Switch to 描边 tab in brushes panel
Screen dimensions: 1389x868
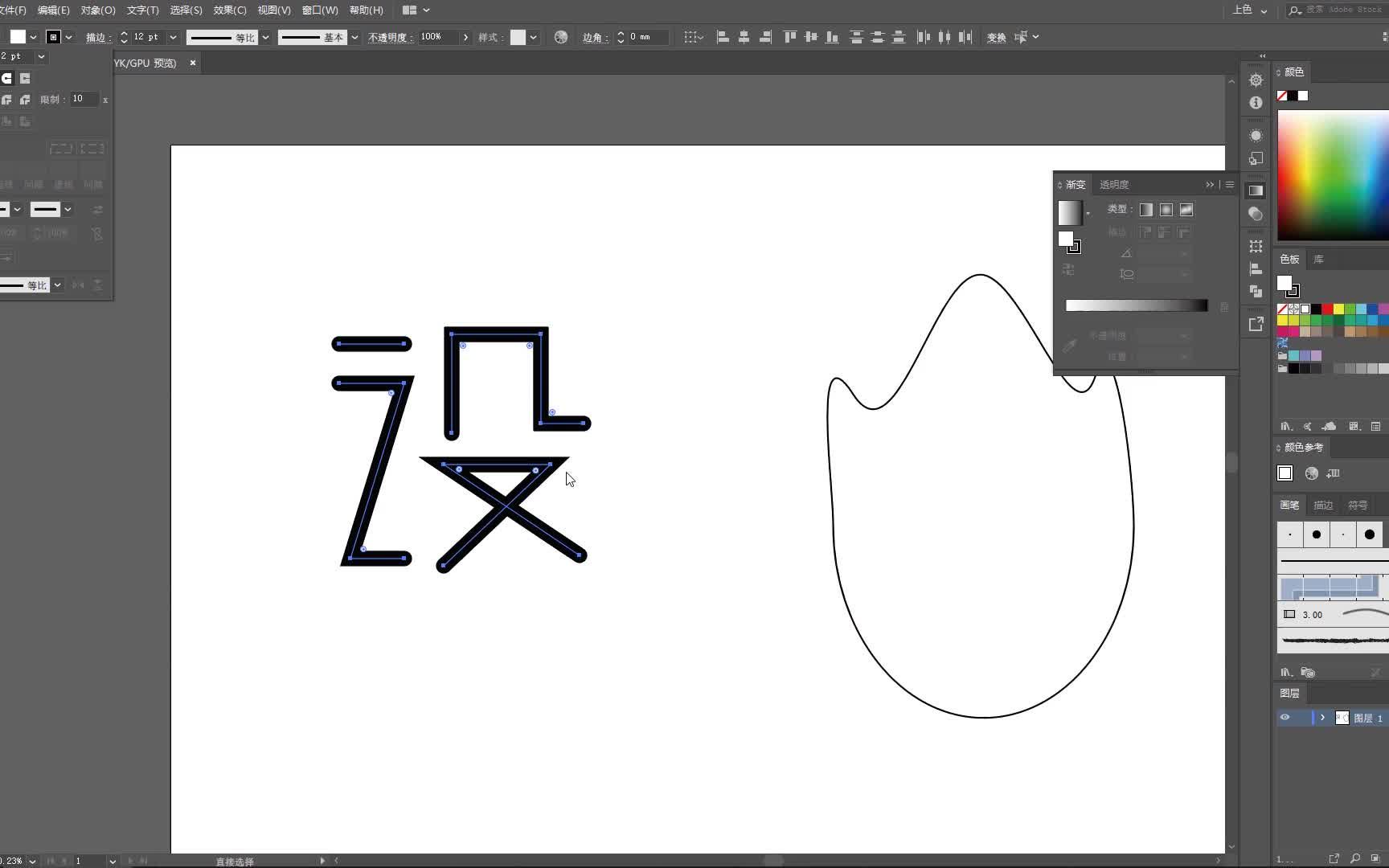1323,506
